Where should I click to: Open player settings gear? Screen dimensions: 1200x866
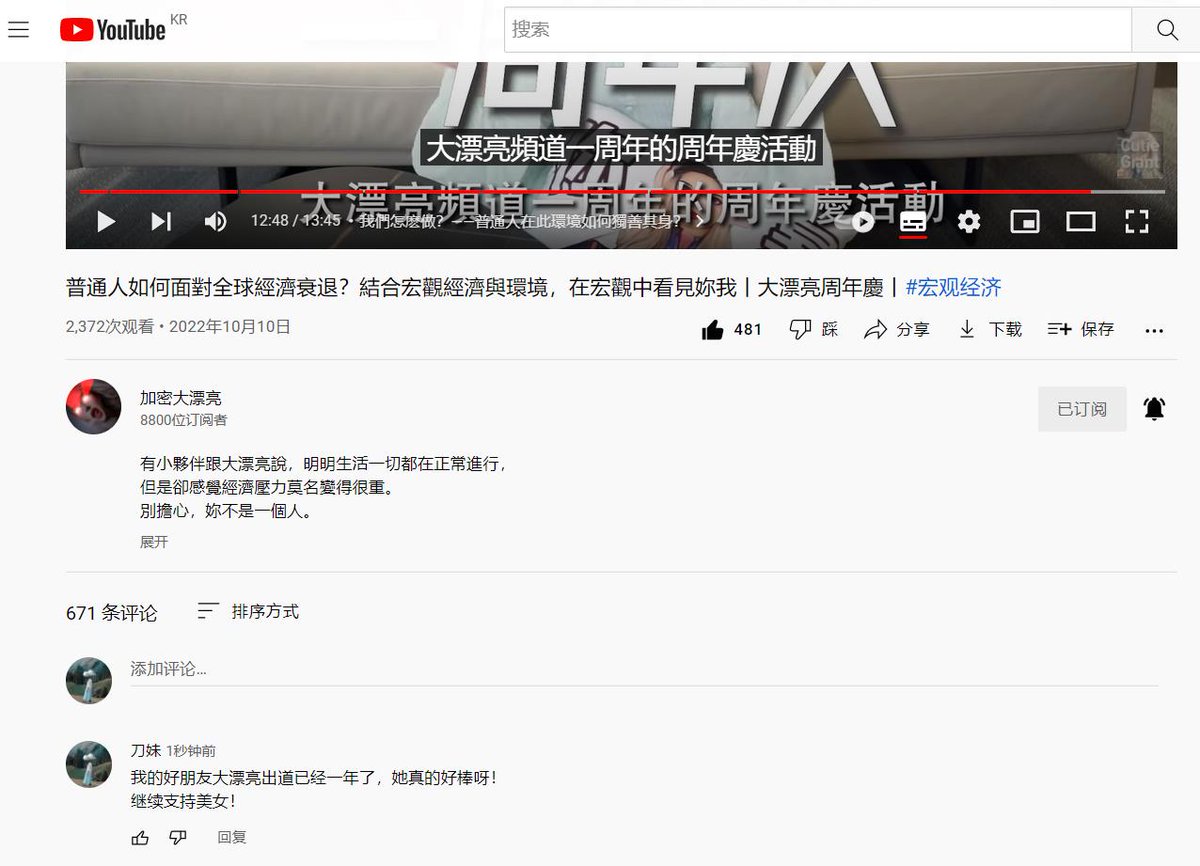tap(969, 221)
